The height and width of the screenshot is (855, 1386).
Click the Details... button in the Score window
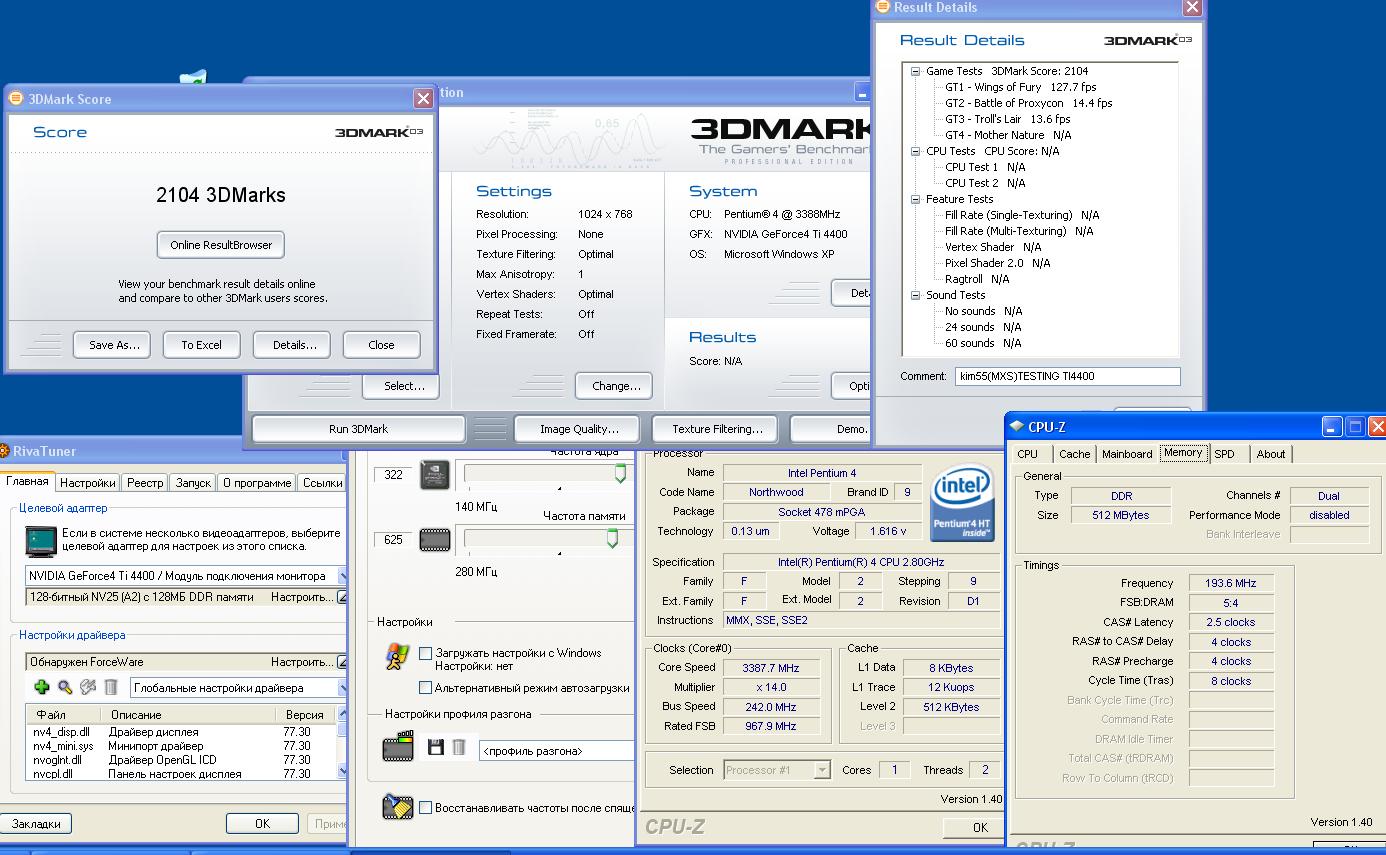pos(294,345)
